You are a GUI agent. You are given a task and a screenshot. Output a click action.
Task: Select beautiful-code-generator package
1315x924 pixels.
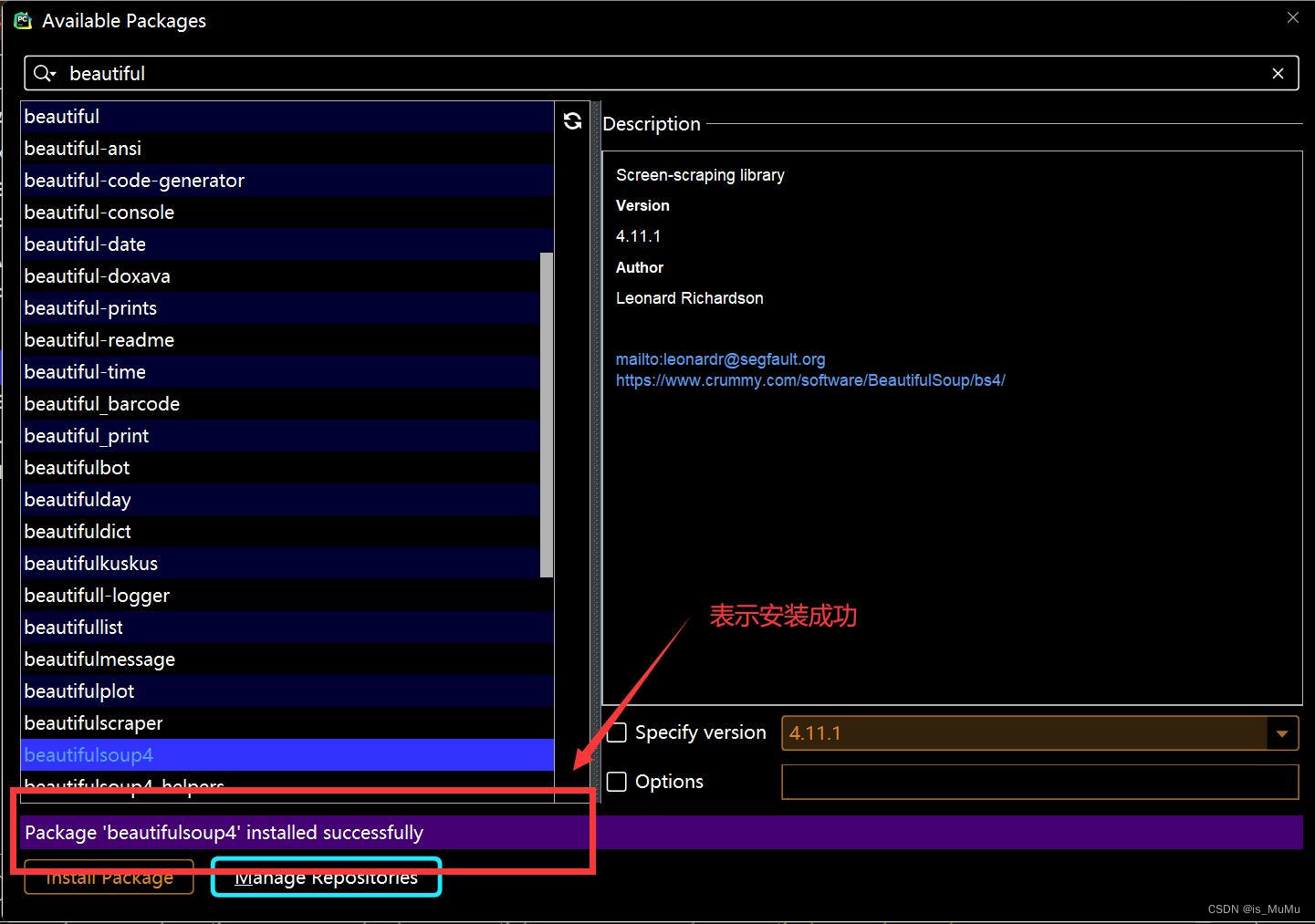point(287,181)
